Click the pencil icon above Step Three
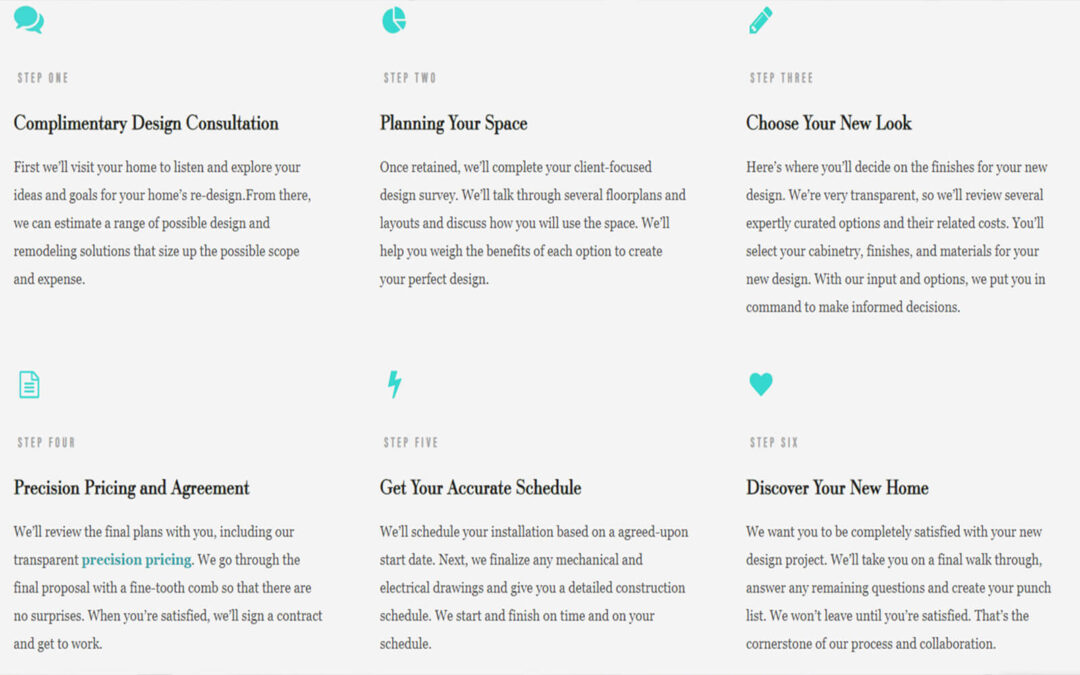1080x675 pixels. point(760,20)
